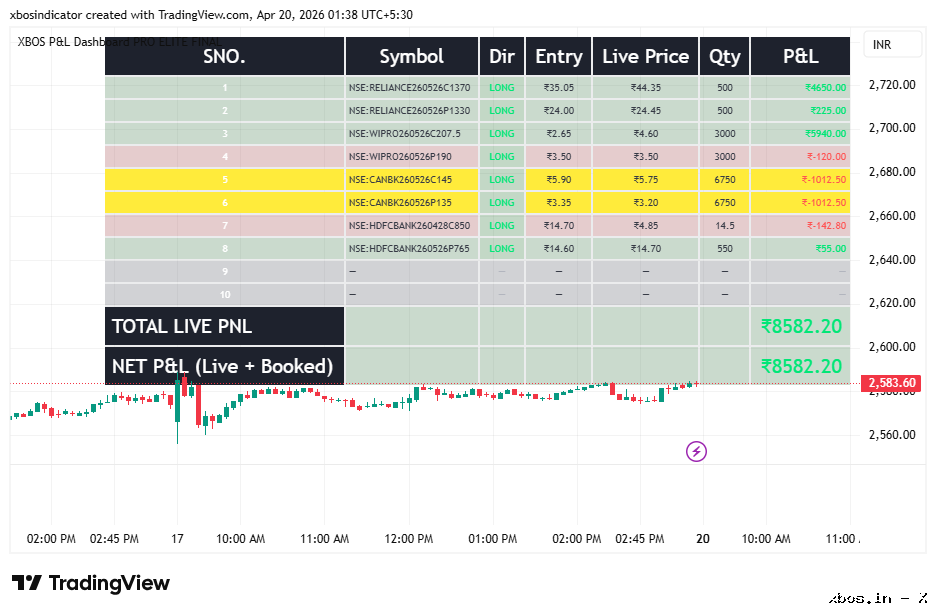This screenshot has width=936, height=613.
Task: Open the INR currency selector
Action: point(892,44)
